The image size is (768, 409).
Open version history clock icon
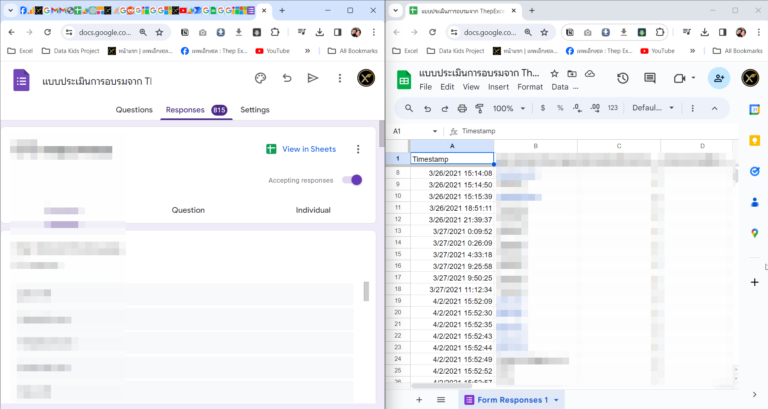click(x=623, y=78)
